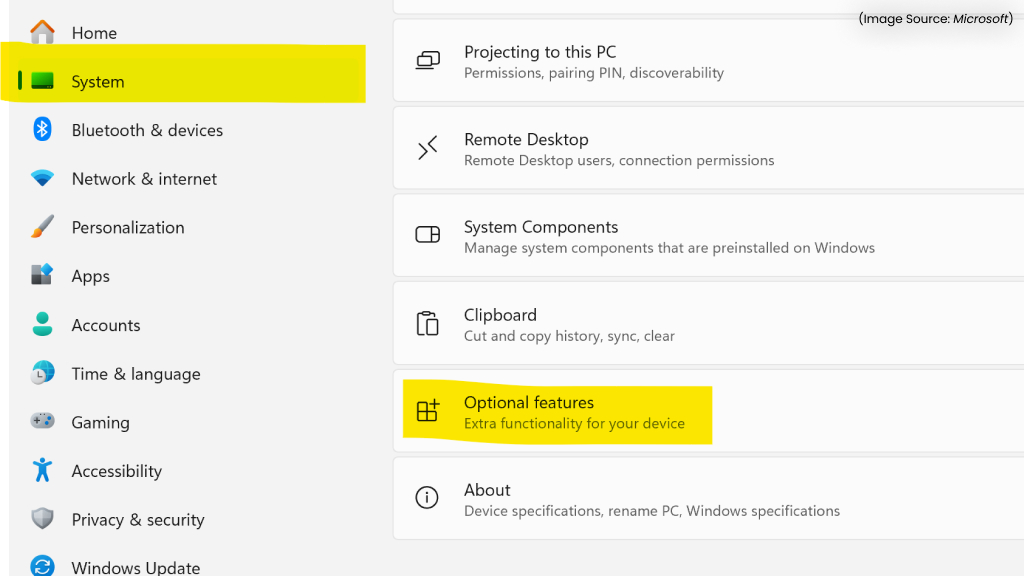The image size is (1024, 576).
Task: Click the Remote Desktop icon
Action: coord(427,149)
